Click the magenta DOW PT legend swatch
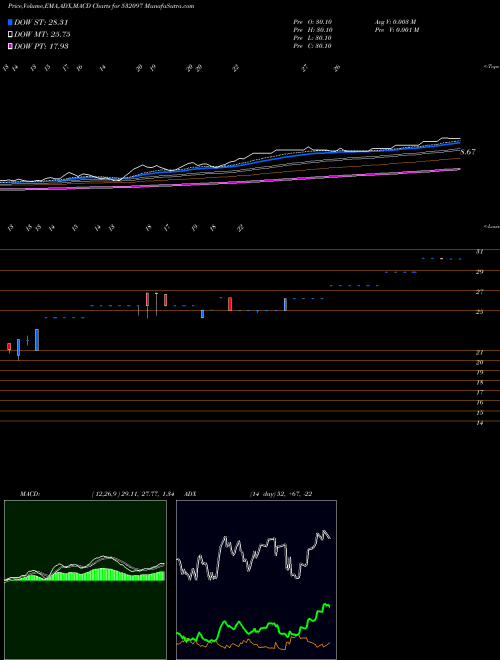500x660 pixels. pyautogui.click(x=11, y=46)
